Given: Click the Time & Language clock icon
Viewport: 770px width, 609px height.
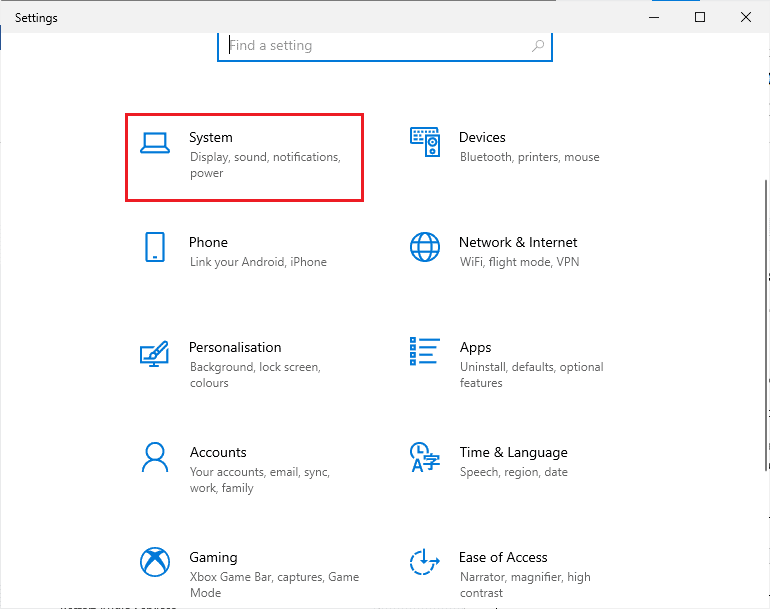Looking at the screenshot, I should [x=425, y=457].
